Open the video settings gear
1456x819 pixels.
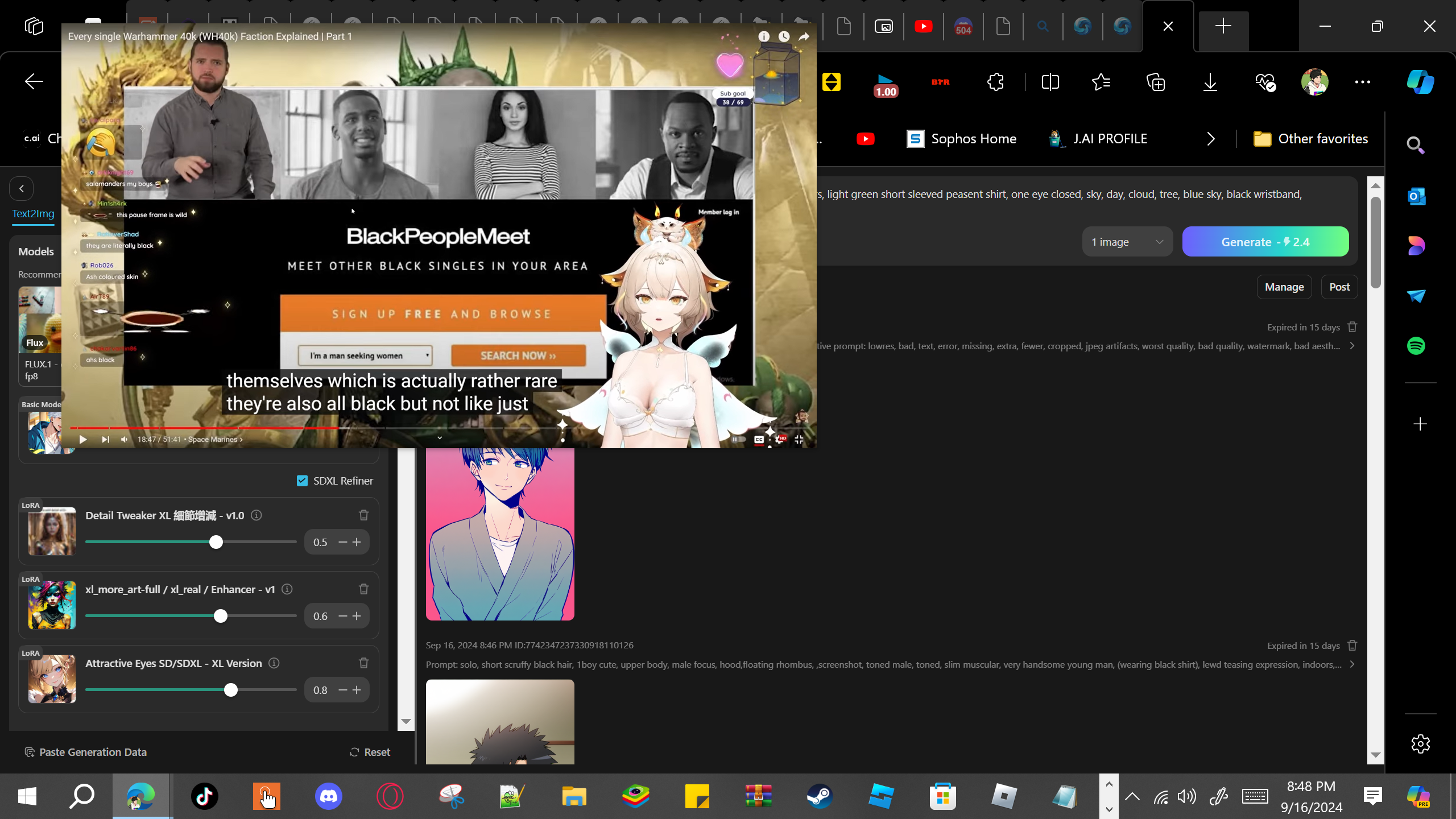click(x=780, y=439)
